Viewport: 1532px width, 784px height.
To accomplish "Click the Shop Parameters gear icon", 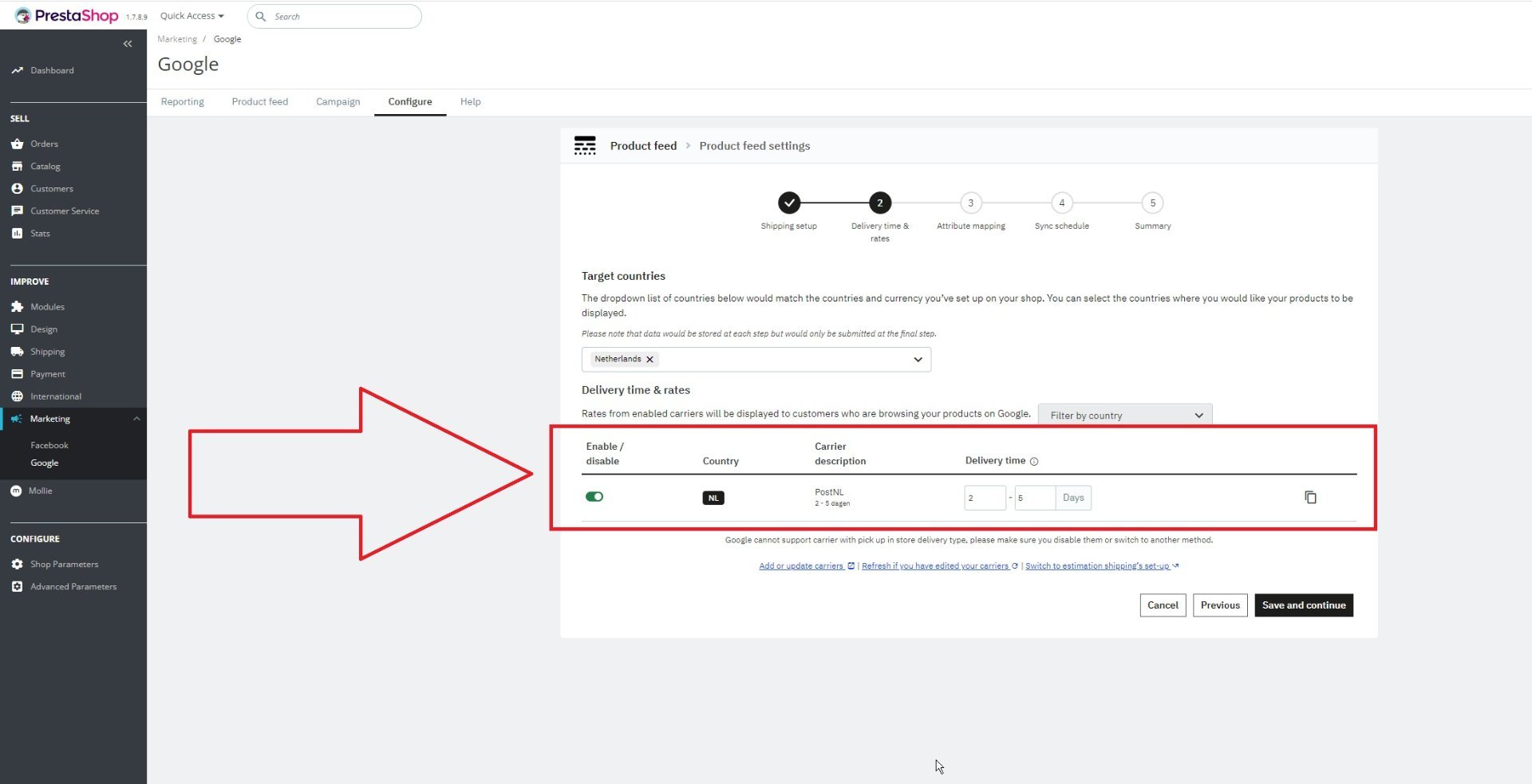I will click(x=17, y=564).
